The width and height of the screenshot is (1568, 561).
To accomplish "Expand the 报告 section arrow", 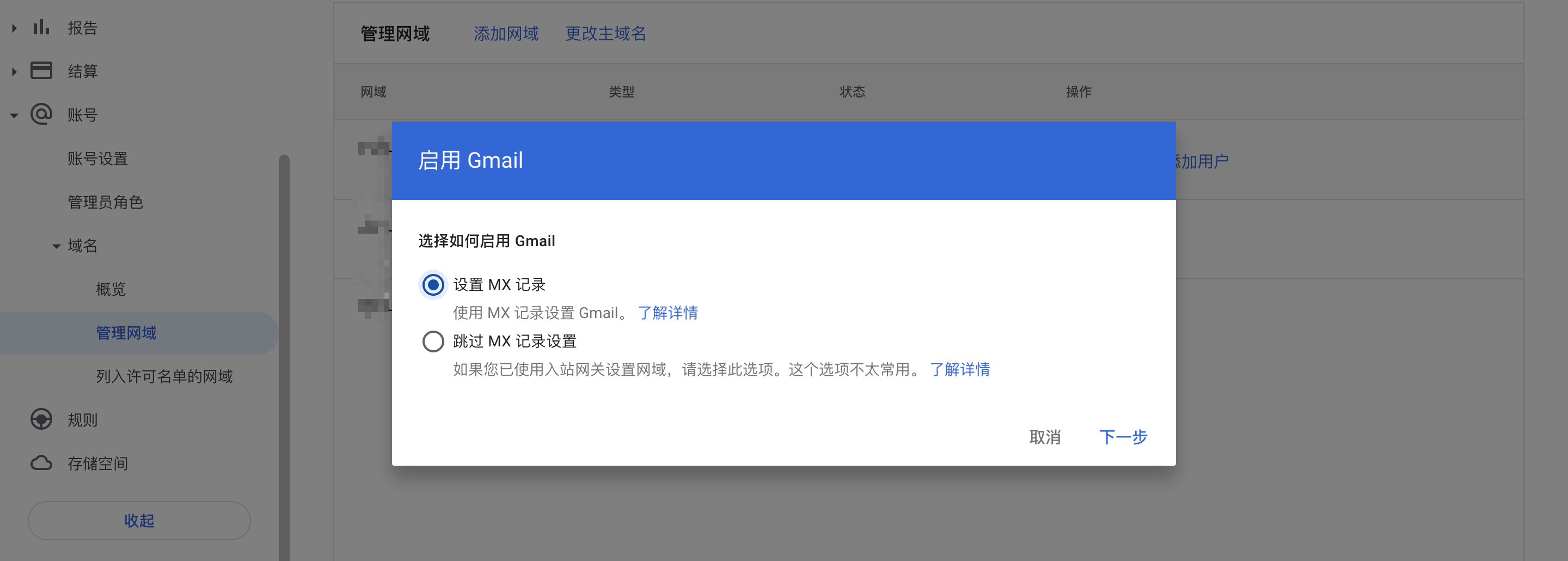I will click(x=14, y=28).
